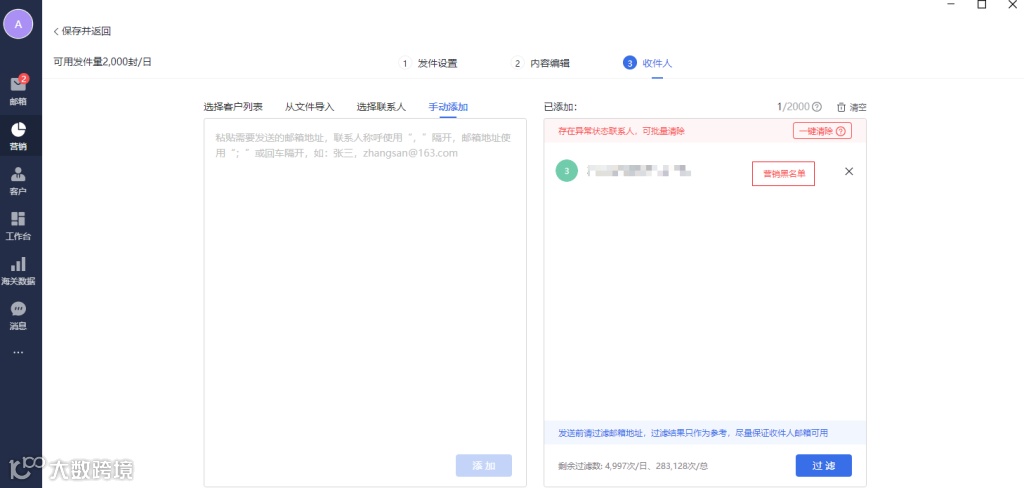Open the 海关数据 customs data icon
Viewport: 1024px width, 488px height.
pos(18,271)
